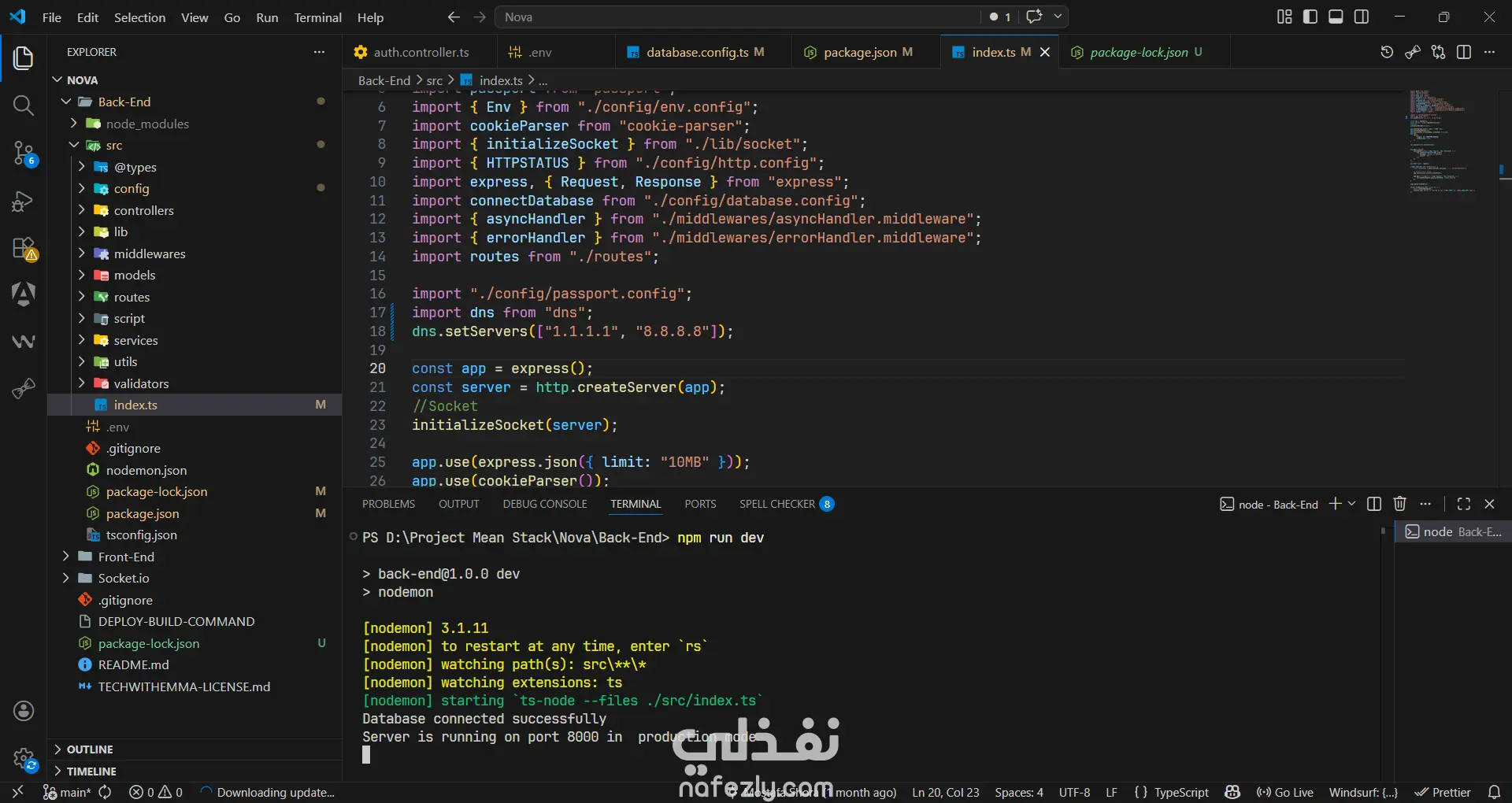This screenshot has height=803, width=1512.
Task: Open the Run and Debug view
Action: tap(23, 202)
